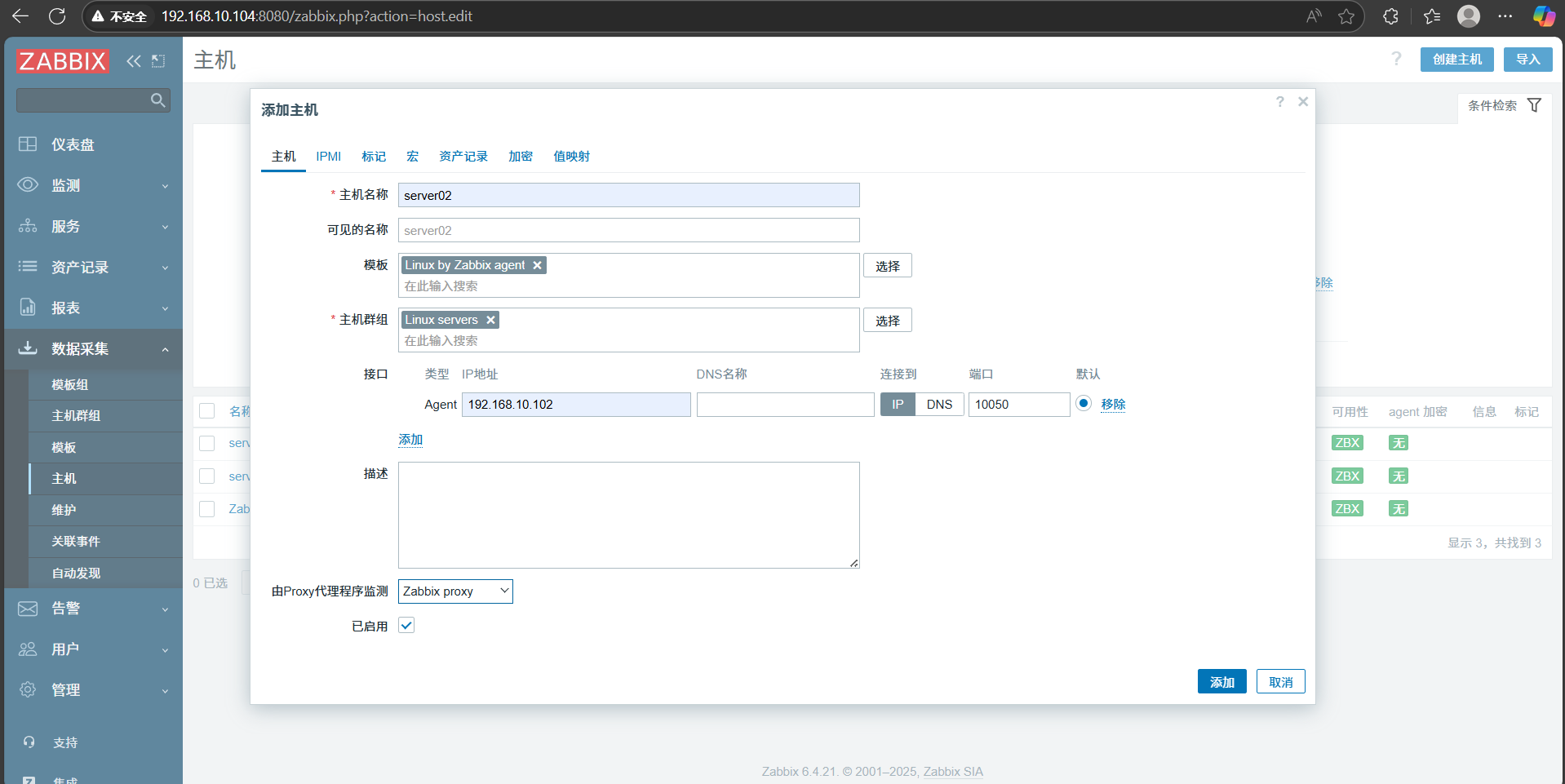1565x784 pixels.
Task: Click the 取消 cancel button
Action: [1280, 681]
